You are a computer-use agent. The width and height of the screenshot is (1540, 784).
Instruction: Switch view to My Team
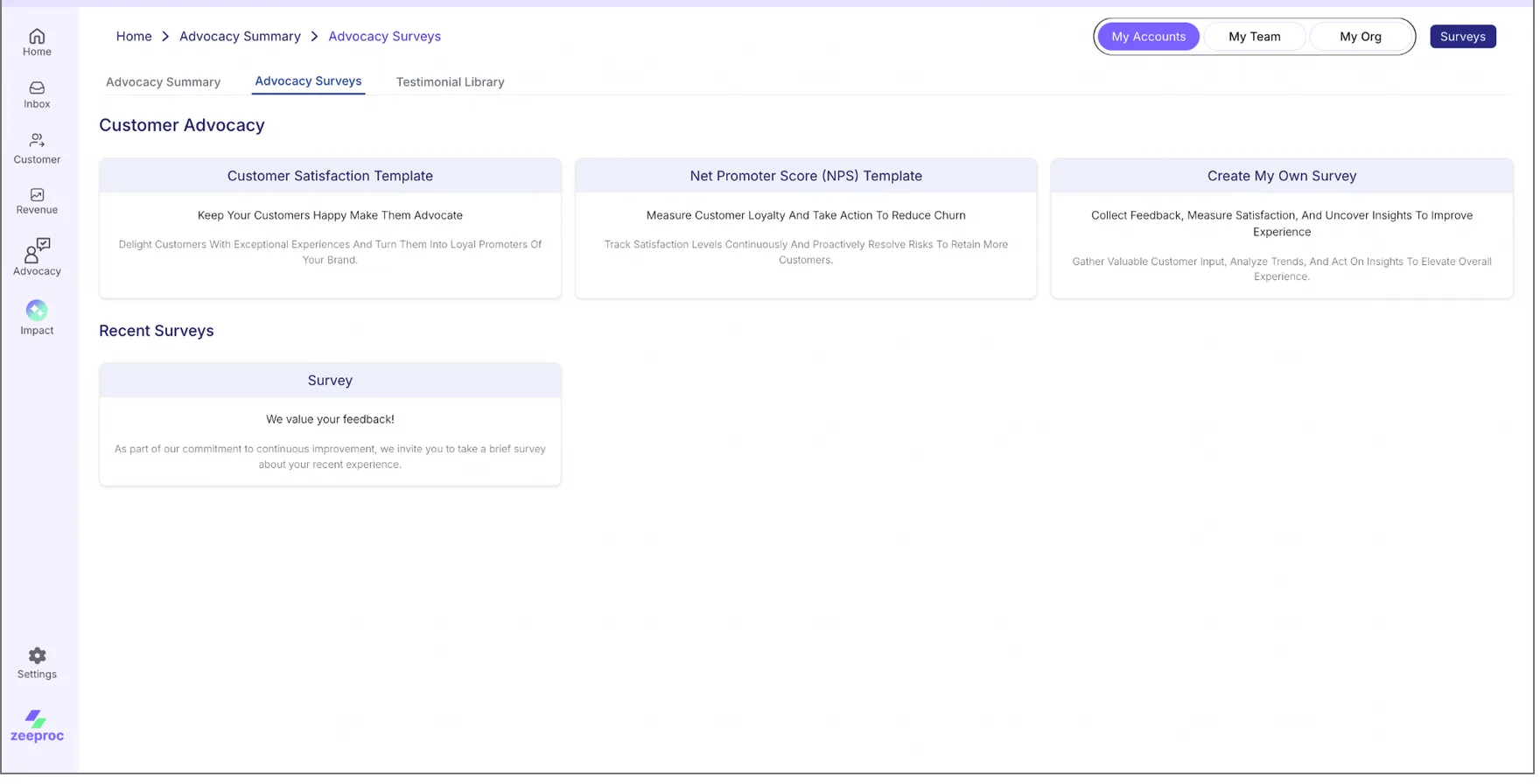(x=1254, y=36)
